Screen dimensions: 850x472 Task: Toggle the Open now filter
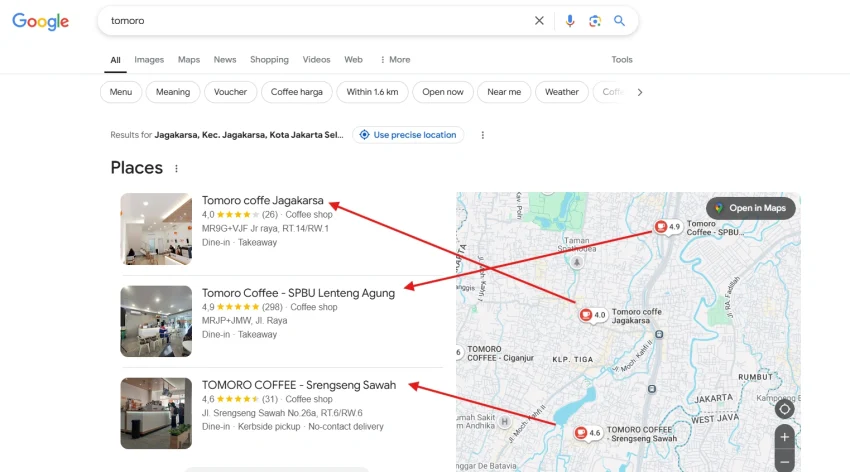click(x=443, y=92)
